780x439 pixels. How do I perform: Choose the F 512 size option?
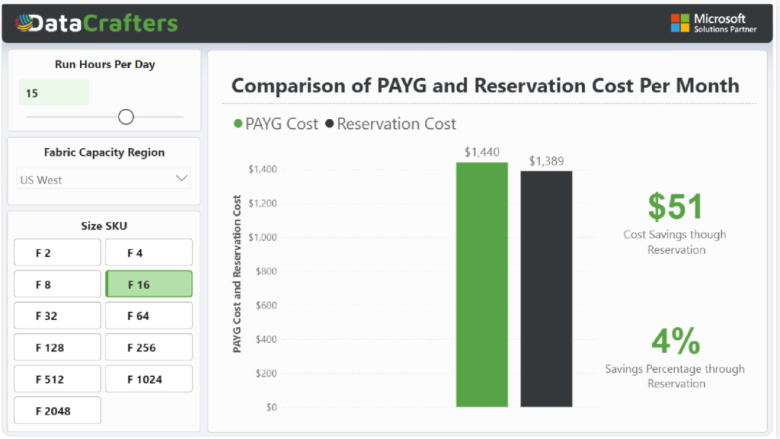tap(57, 379)
